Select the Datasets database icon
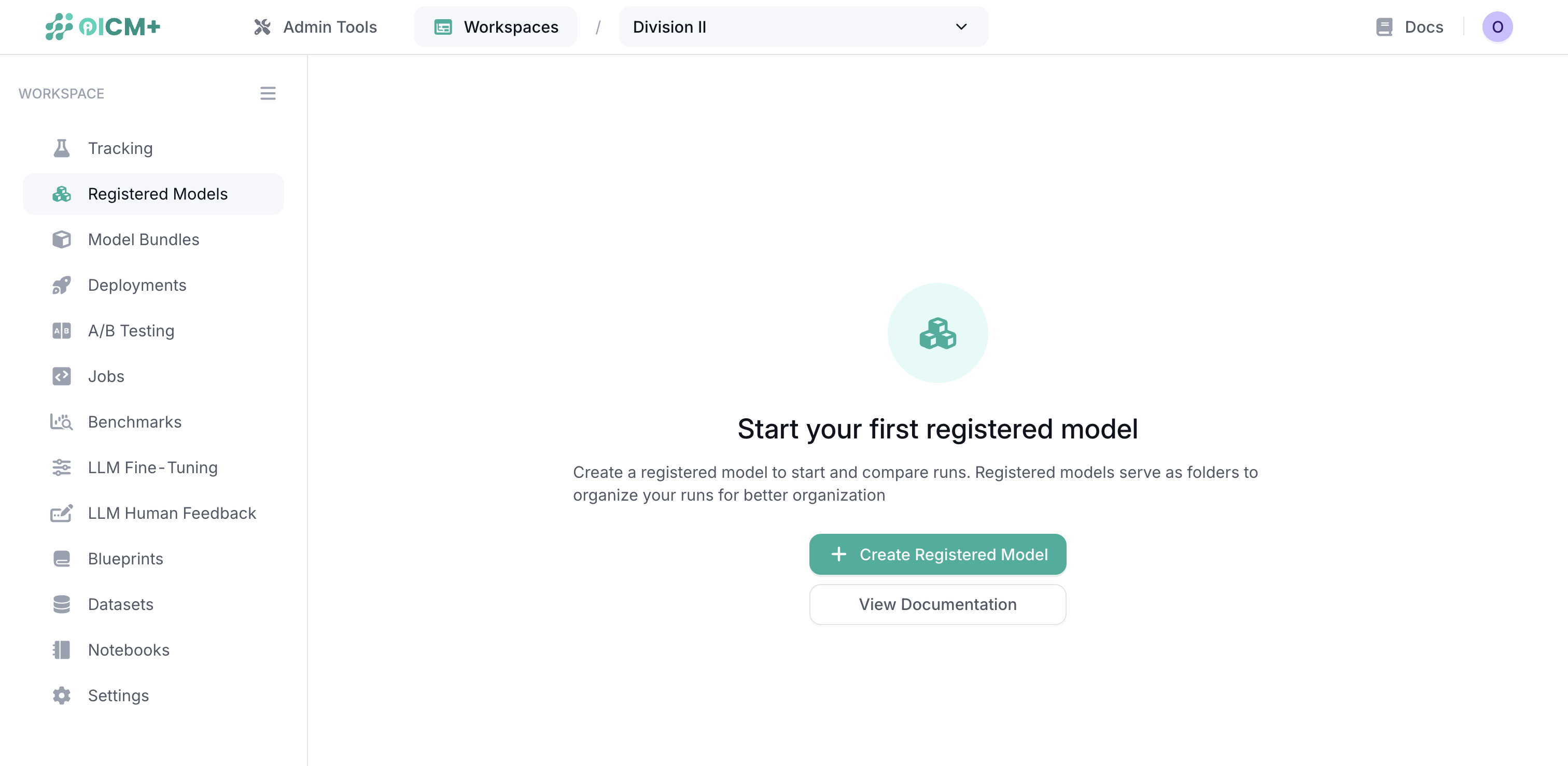The image size is (1568, 766). click(x=62, y=604)
